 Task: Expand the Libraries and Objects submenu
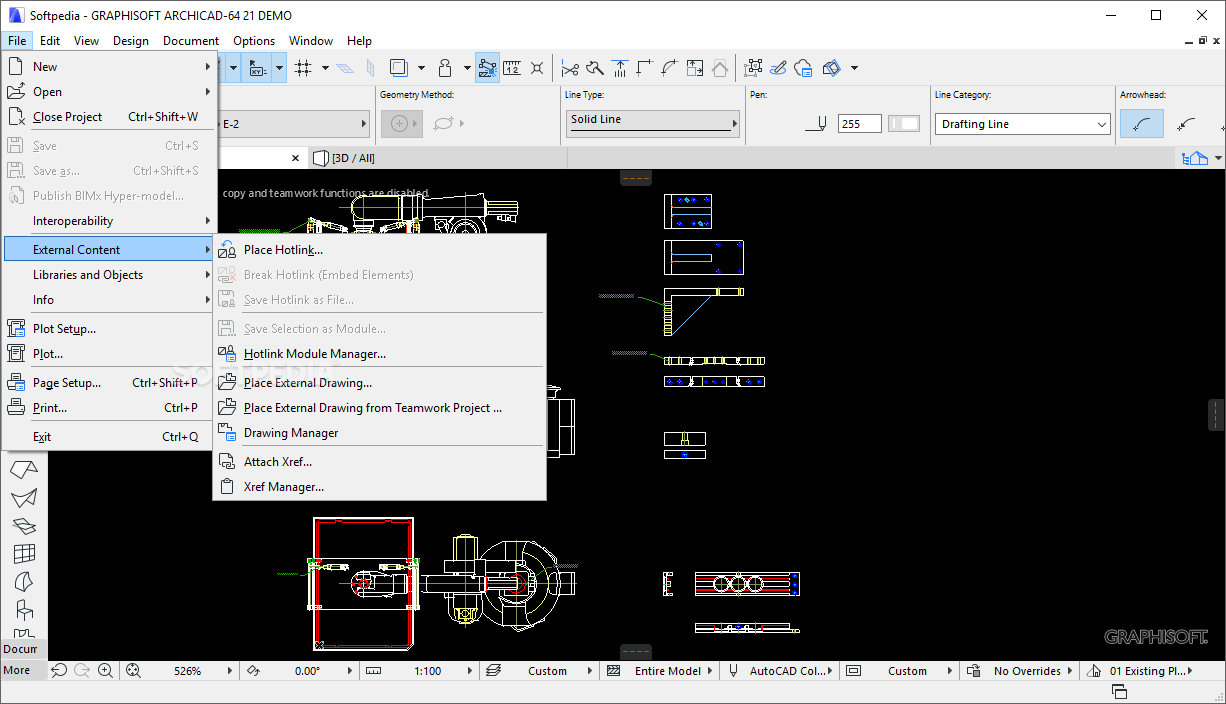pyautogui.click(x=110, y=275)
